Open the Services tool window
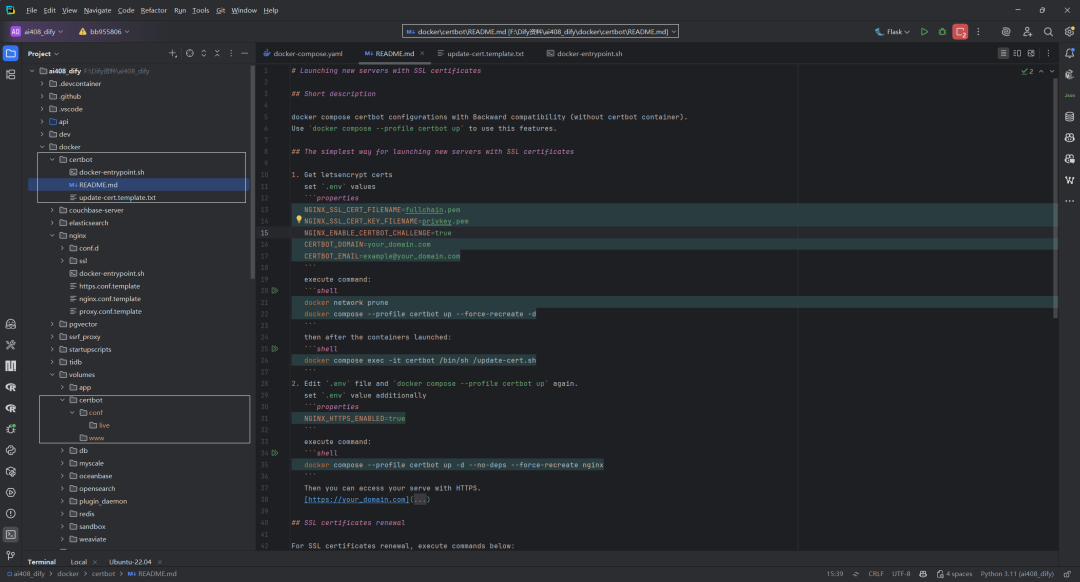This screenshot has width=1080, height=582. [10, 492]
